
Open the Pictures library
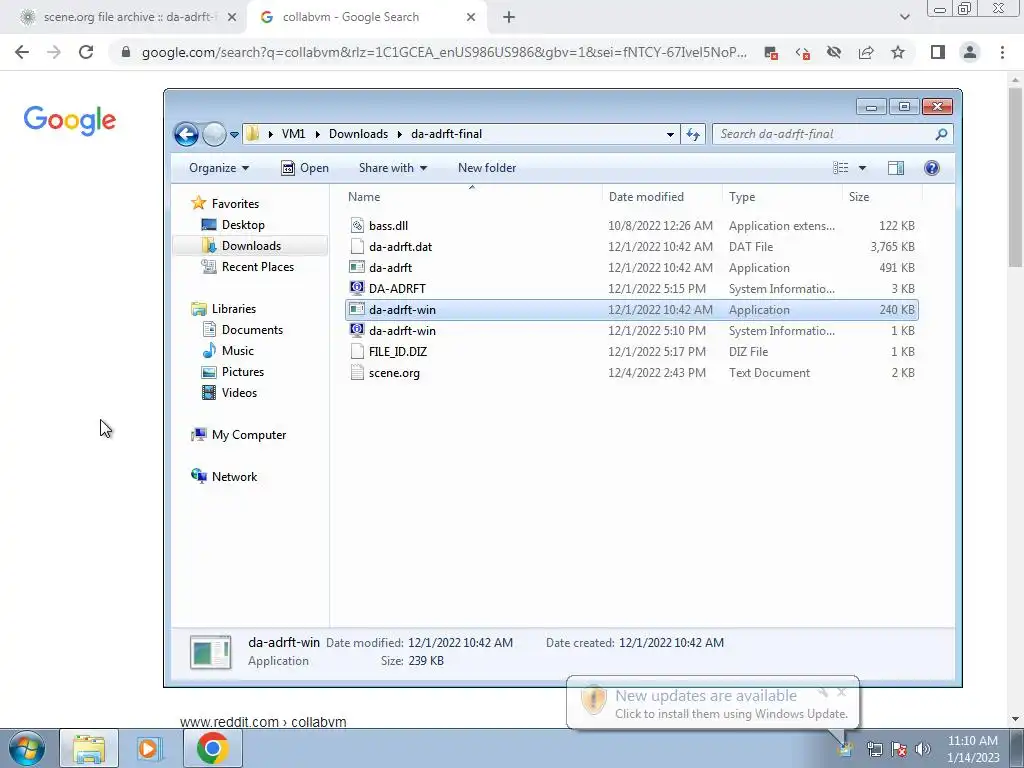(x=233, y=372)
